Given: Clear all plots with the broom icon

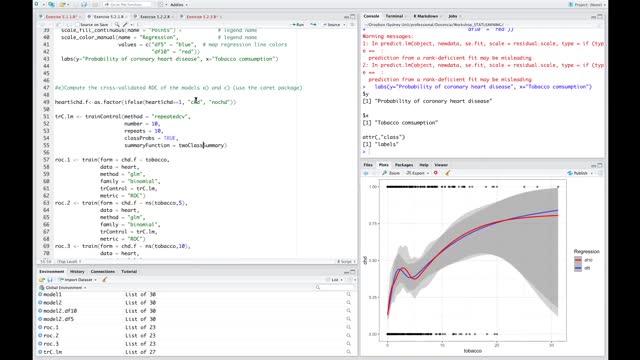Looking at the screenshot, I should point(448,173).
